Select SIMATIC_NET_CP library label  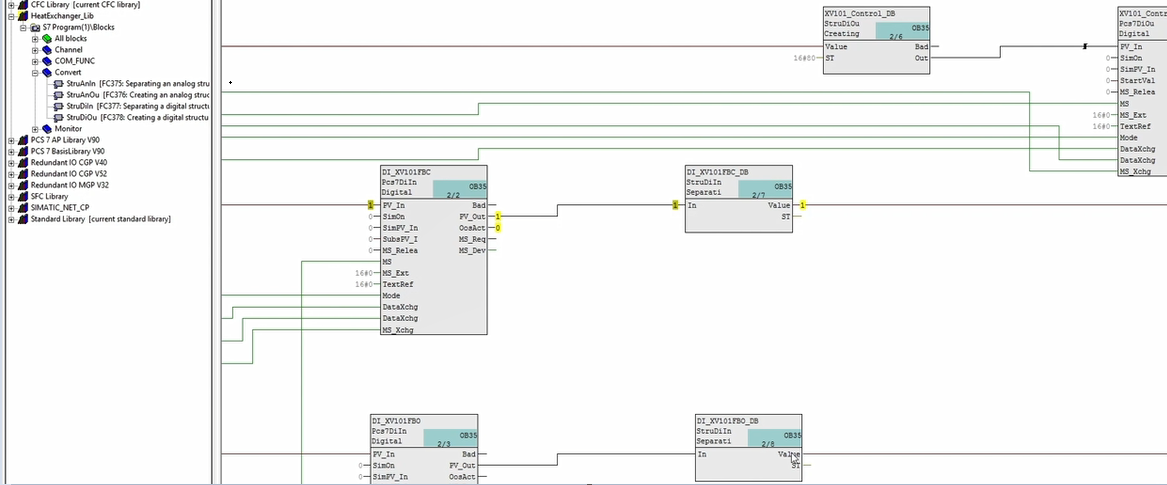coord(58,208)
